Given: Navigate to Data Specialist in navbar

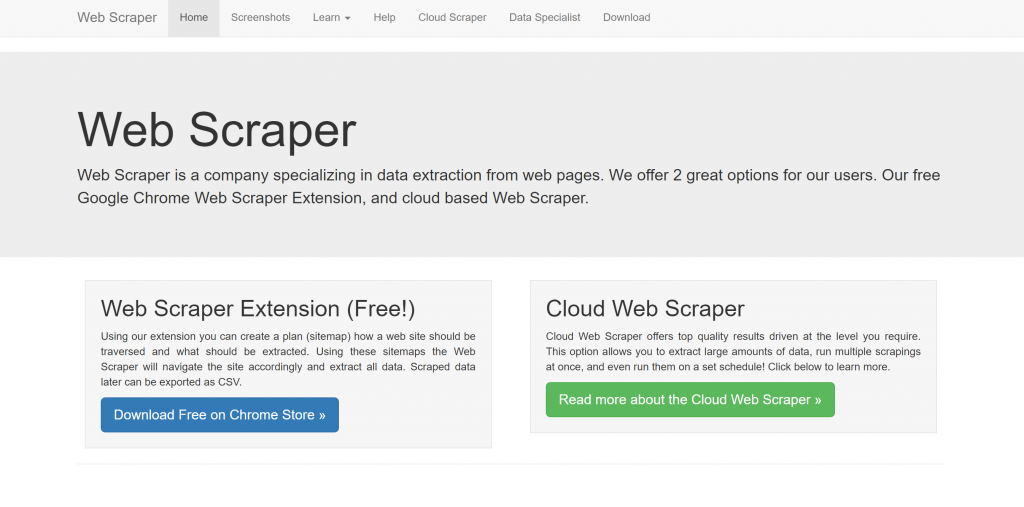Looking at the screenshot, I should 544,18.
